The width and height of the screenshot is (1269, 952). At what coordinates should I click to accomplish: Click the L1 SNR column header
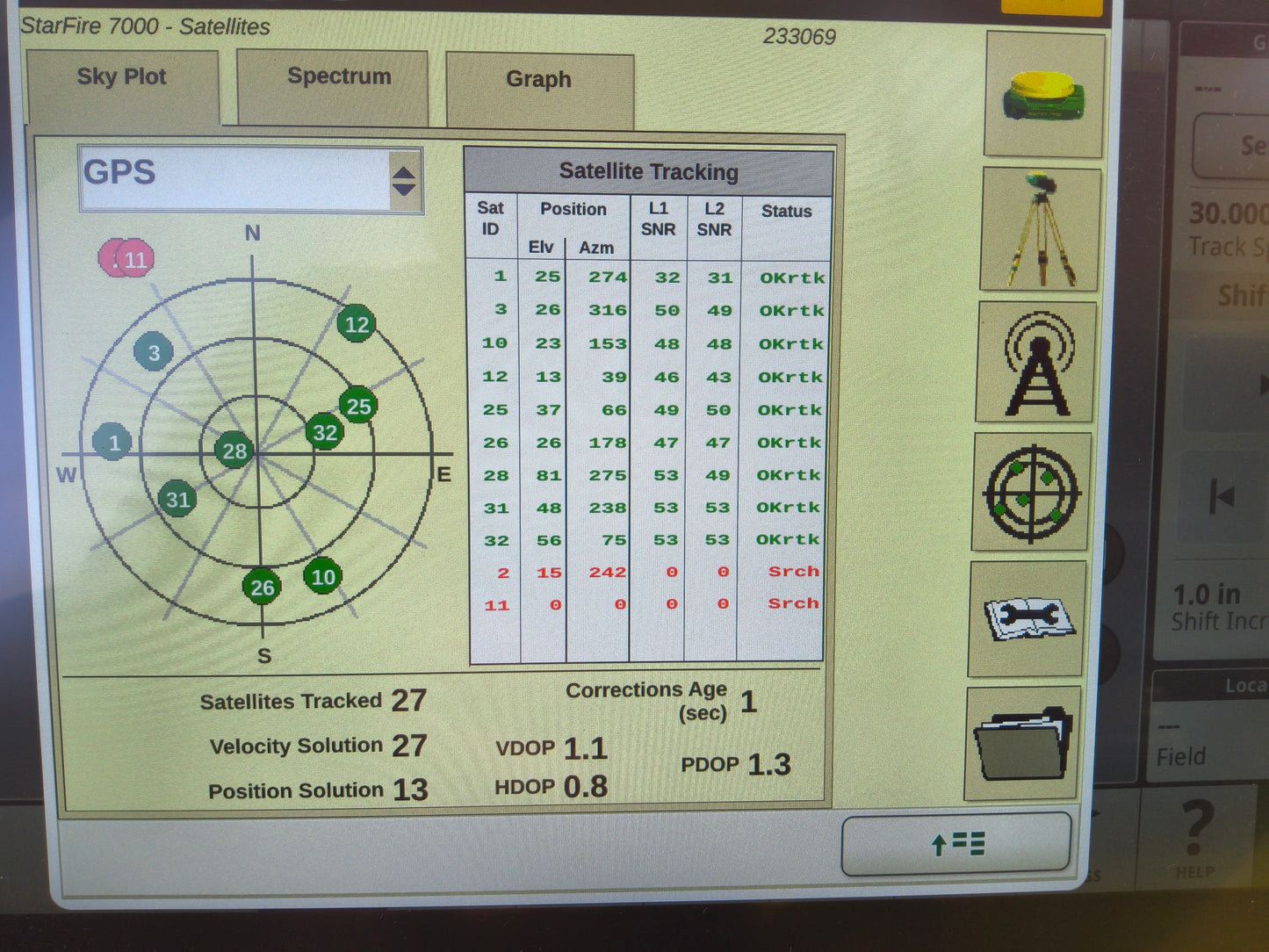[x=658, y=220]
